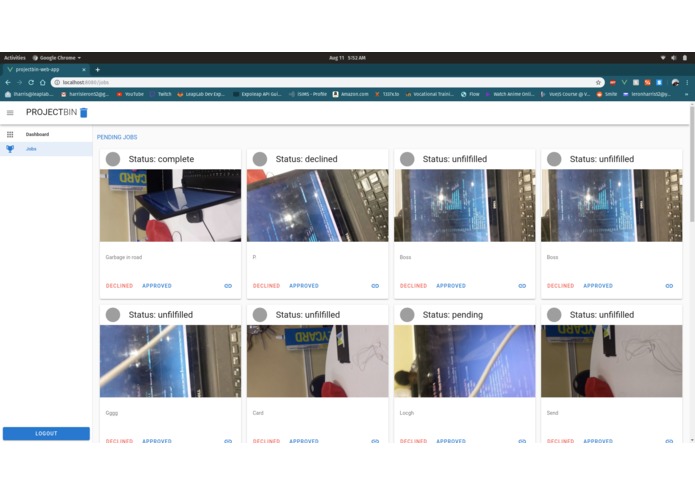Image resolution: width=695 pixels, height=494 pixels.
Task: Open the Flow bookmark
Action: click(470, 94)
